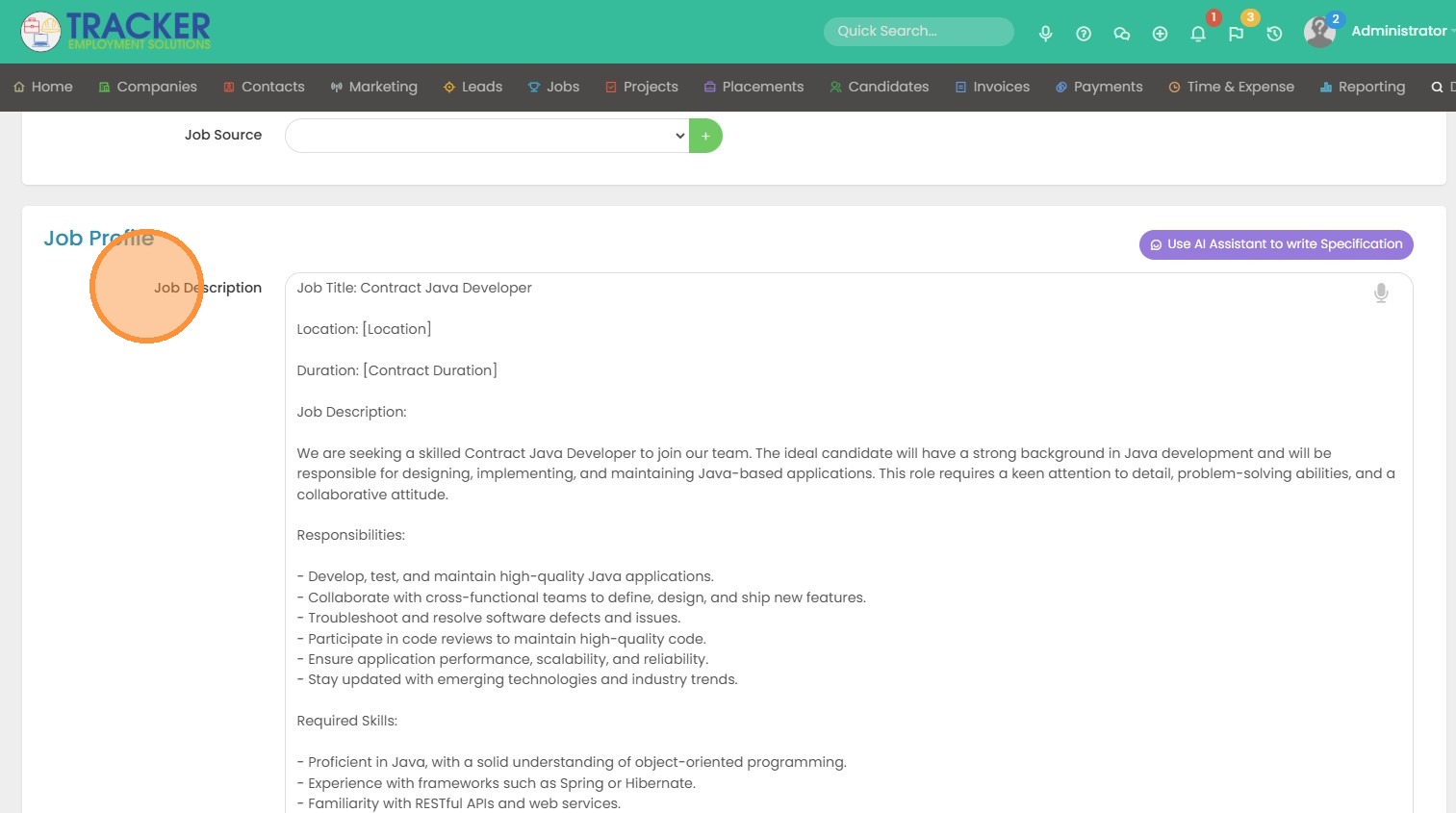Click Use AI Assistant to write Specification
Screen dimensions: 1456x813
tap(1276, 244)
